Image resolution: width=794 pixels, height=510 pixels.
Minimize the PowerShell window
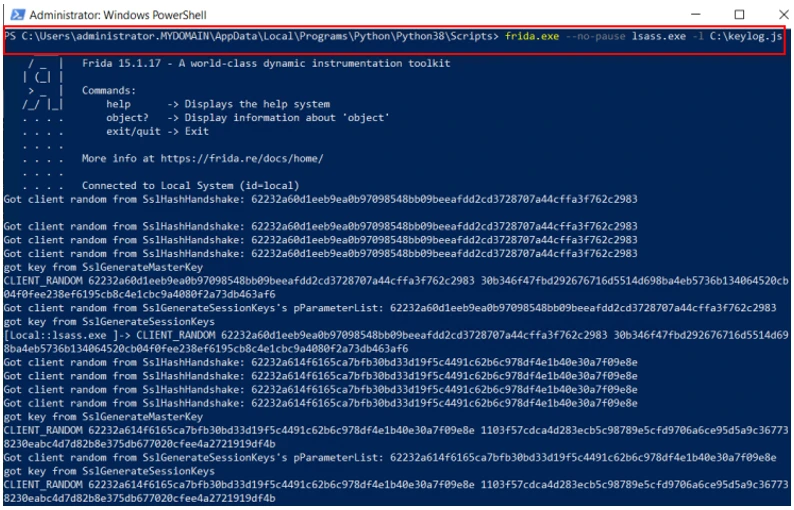(x=697, y=14)
